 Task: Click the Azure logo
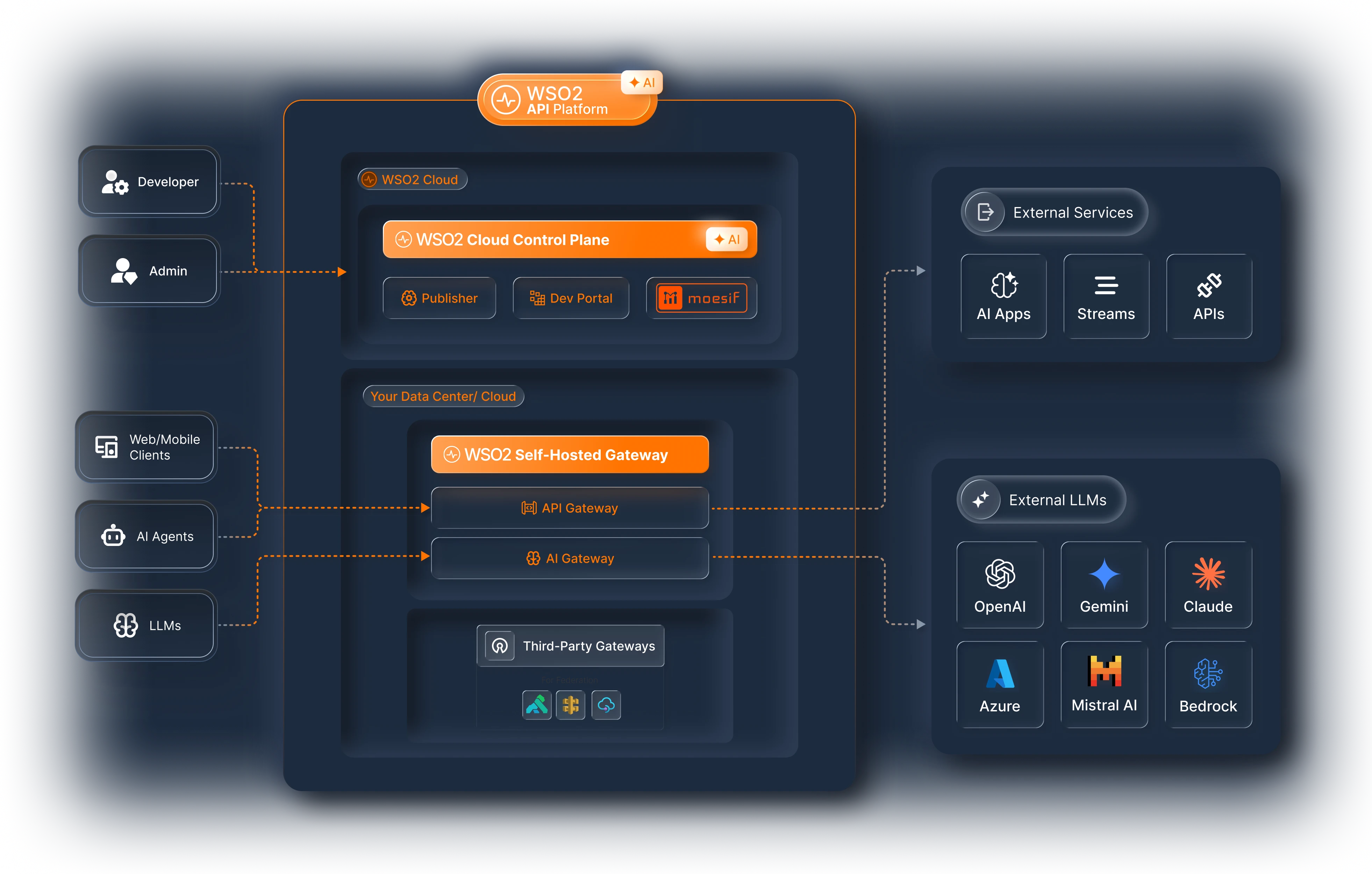coord(1000,674)
